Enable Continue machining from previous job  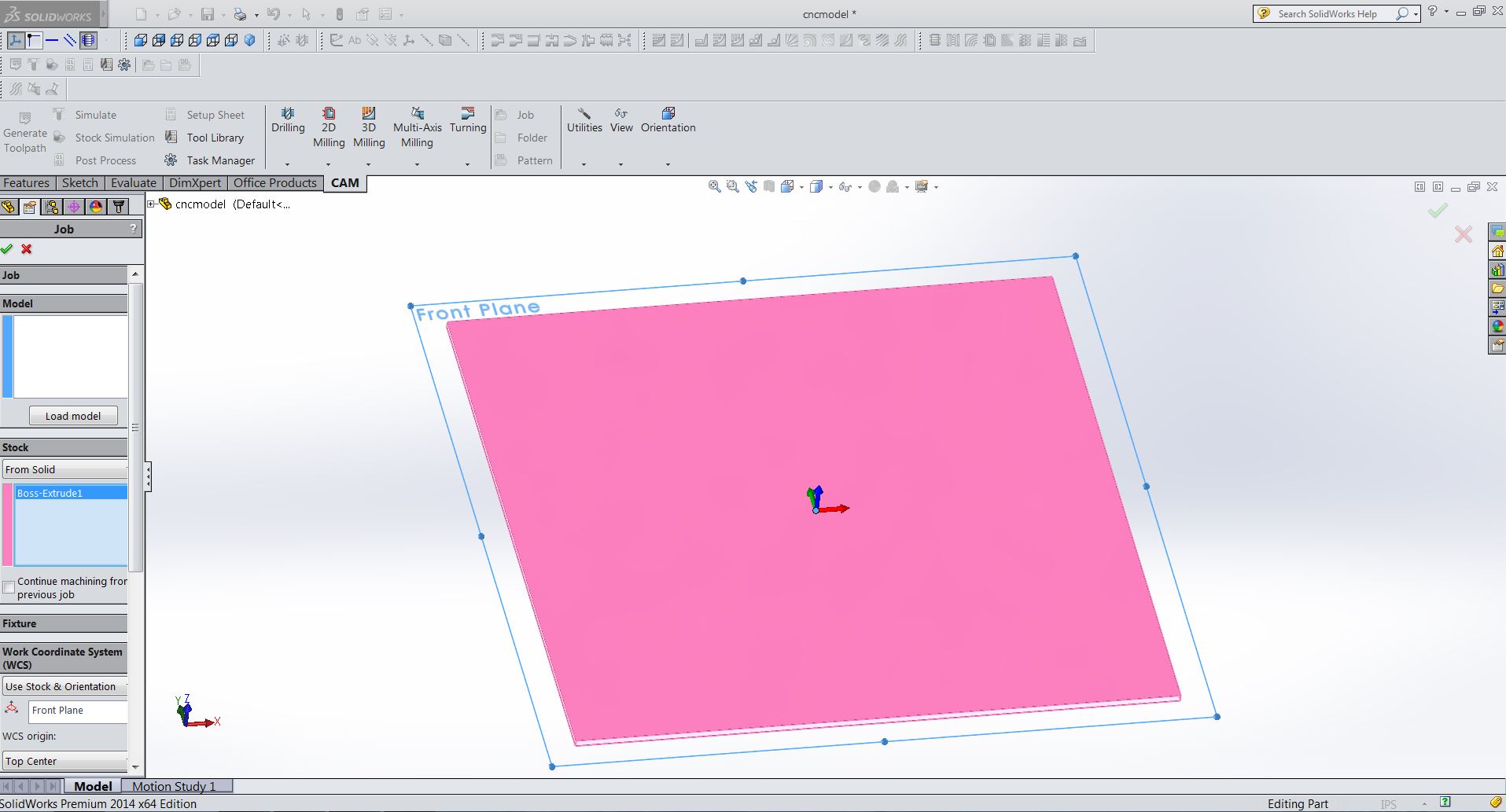[x=8, y=587]
